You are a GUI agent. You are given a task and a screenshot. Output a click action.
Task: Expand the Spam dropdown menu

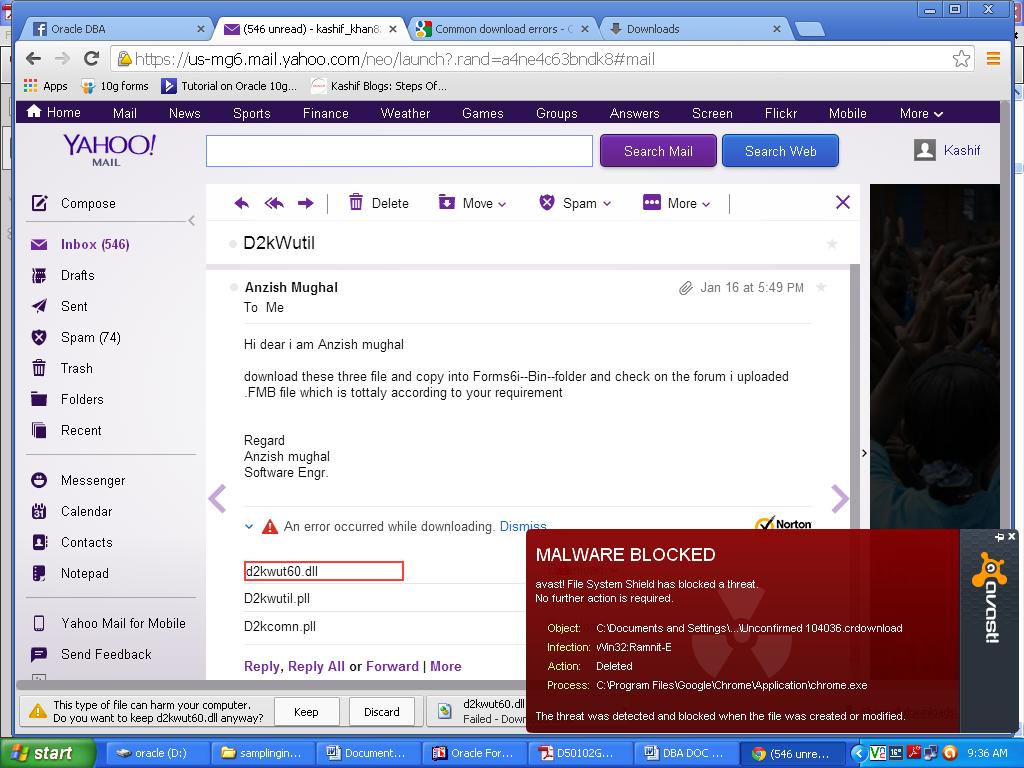pyautogui.click(x=575, y=203)
